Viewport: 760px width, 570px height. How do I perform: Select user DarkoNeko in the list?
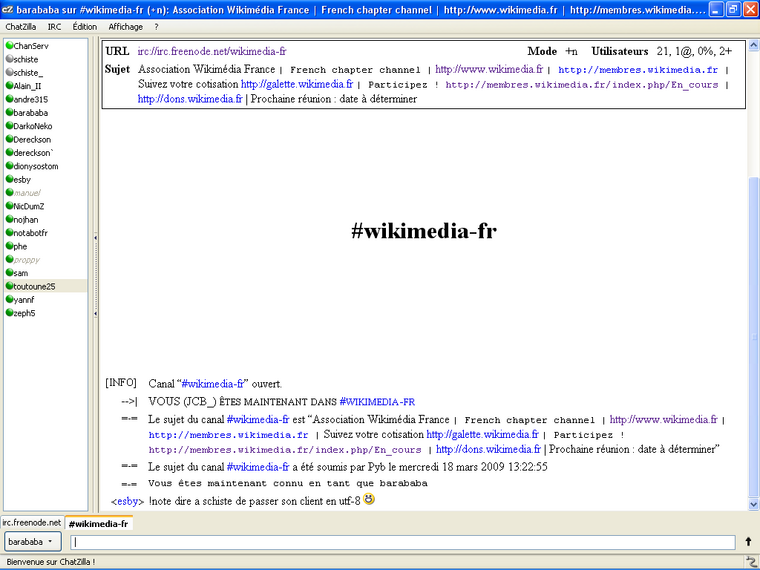(46, 126)
